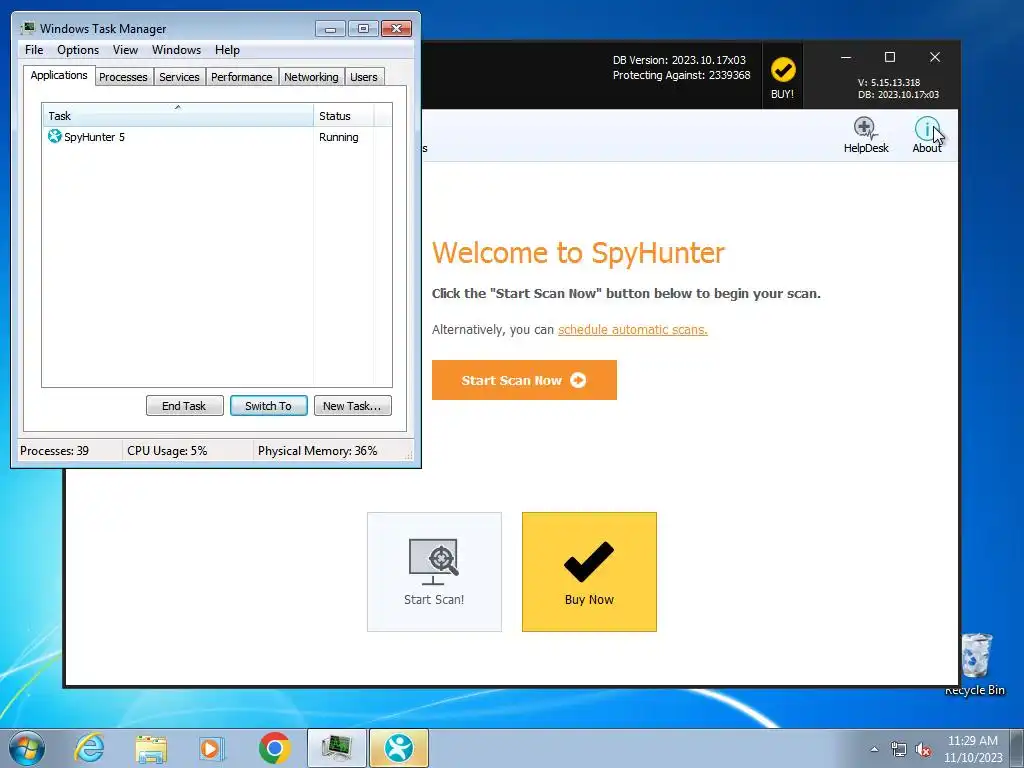Click the Running status of SpyHunter 5

click(x=338, y=137)
